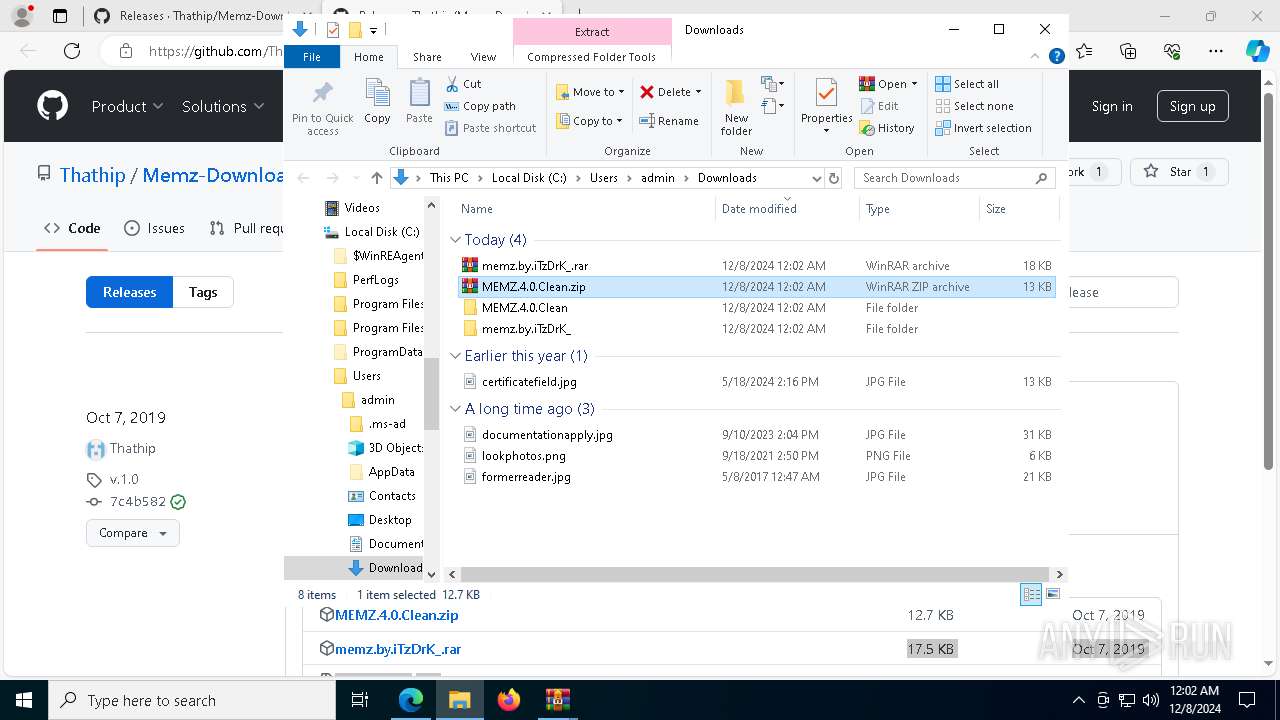Click Invert selection in ribbon

pos(983,128)
